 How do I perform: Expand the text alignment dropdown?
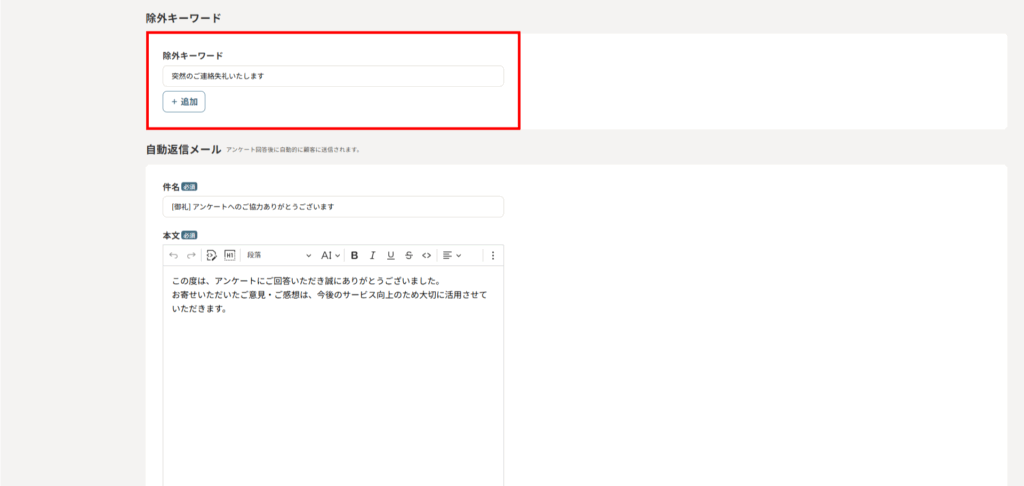pos(452,255)
